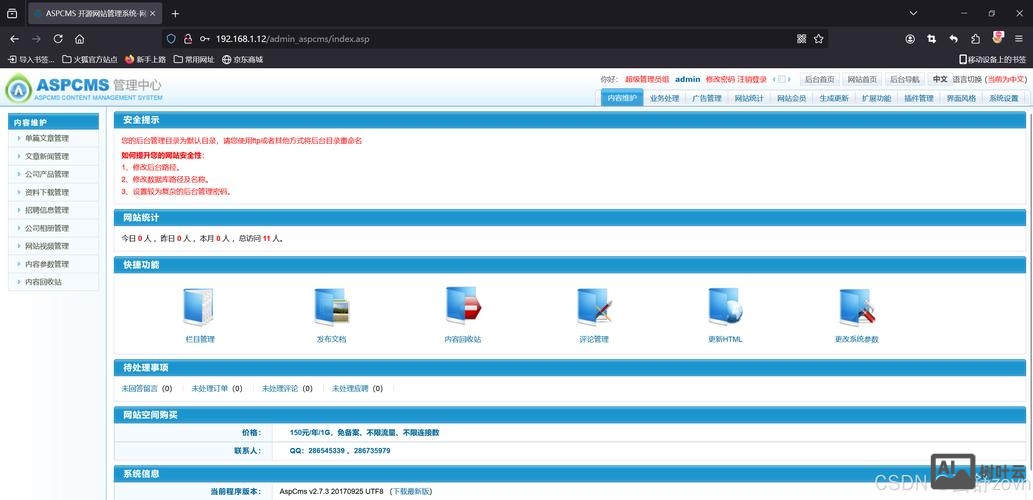Click the 网站首页 button
1033x500 pixels.
pyautogui.click(x=862, y=79)
